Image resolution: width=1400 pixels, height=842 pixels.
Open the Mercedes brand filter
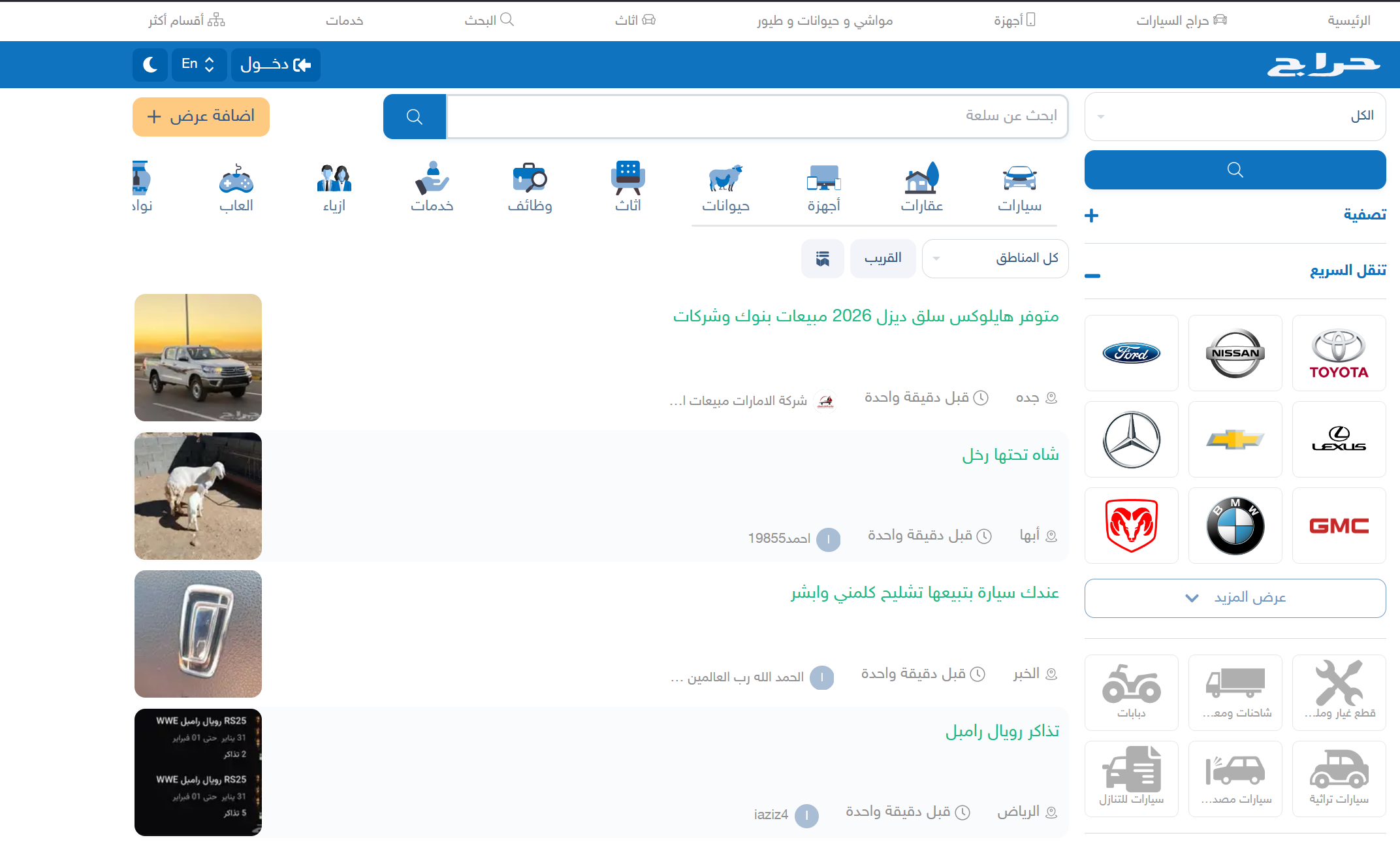[x=1131, y=439]
